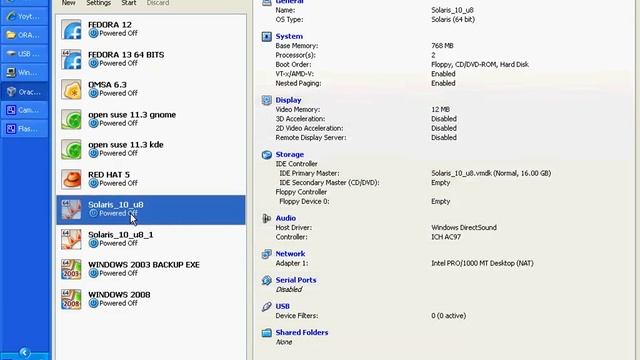
Task: Click the Solaris_10_u8_1 VM icon
Action: click(x=71, y=240)
